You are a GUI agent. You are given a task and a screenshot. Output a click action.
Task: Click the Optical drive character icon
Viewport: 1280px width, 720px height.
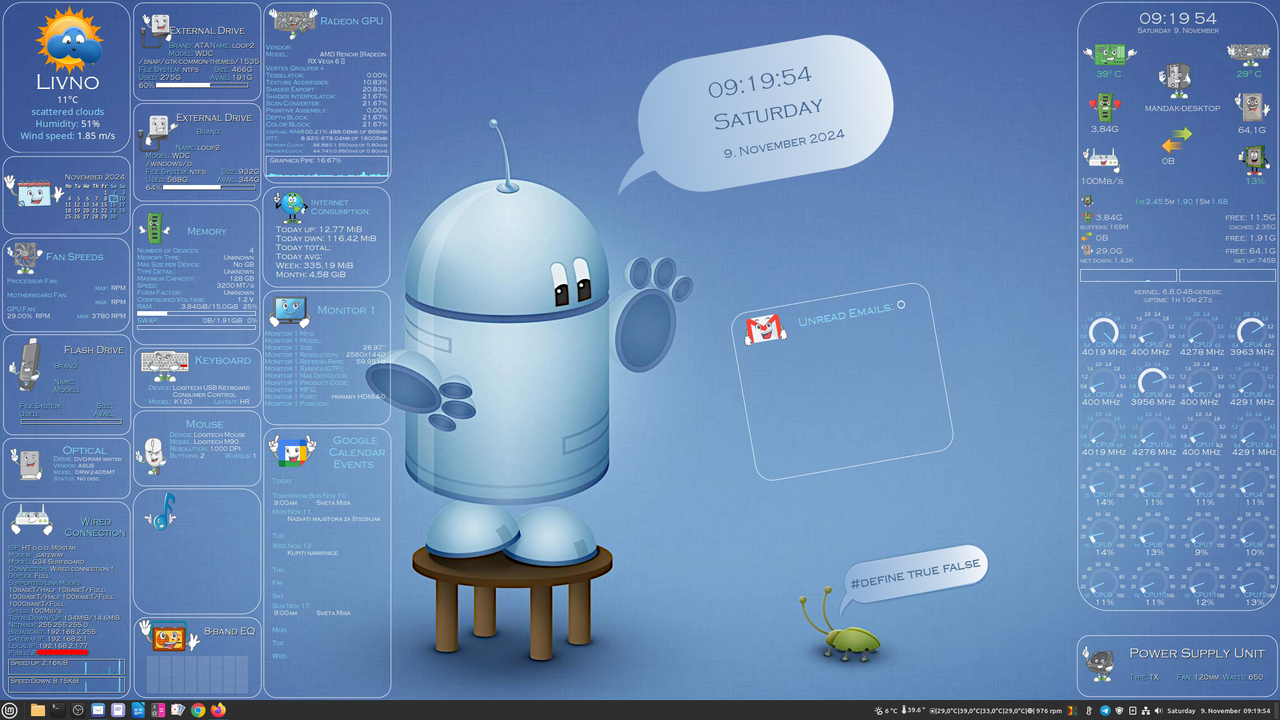[28, 463]
